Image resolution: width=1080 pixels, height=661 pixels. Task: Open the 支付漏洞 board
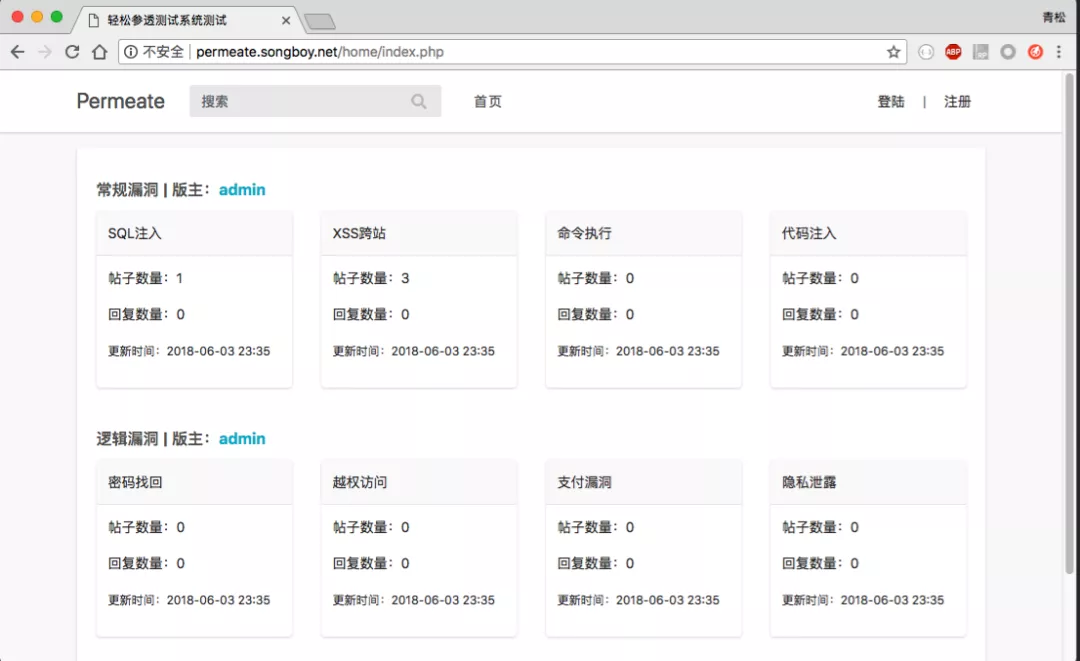tap(584, 482)
